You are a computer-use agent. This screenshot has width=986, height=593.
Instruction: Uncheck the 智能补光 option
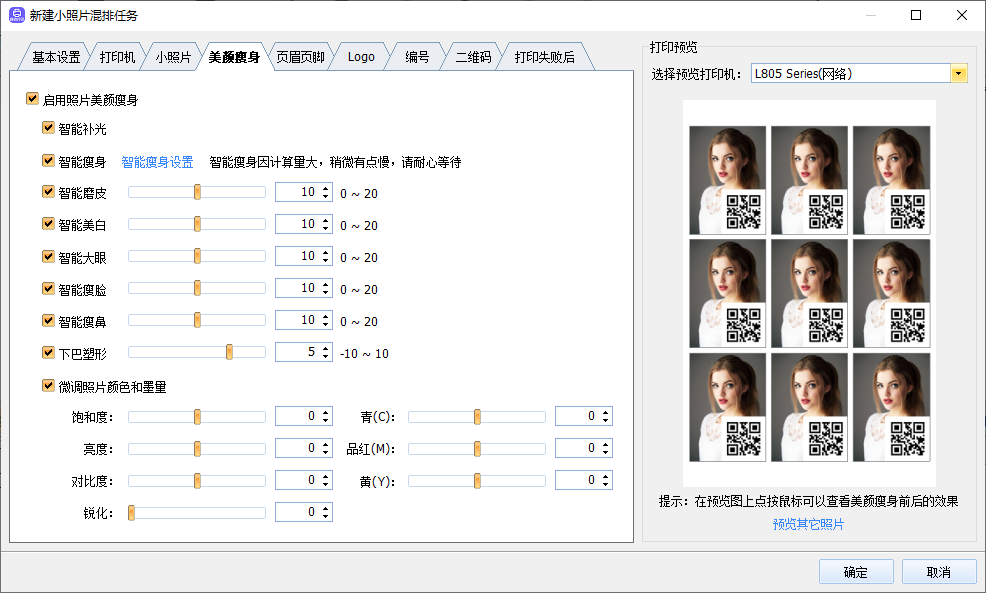(x=48, y=129)
